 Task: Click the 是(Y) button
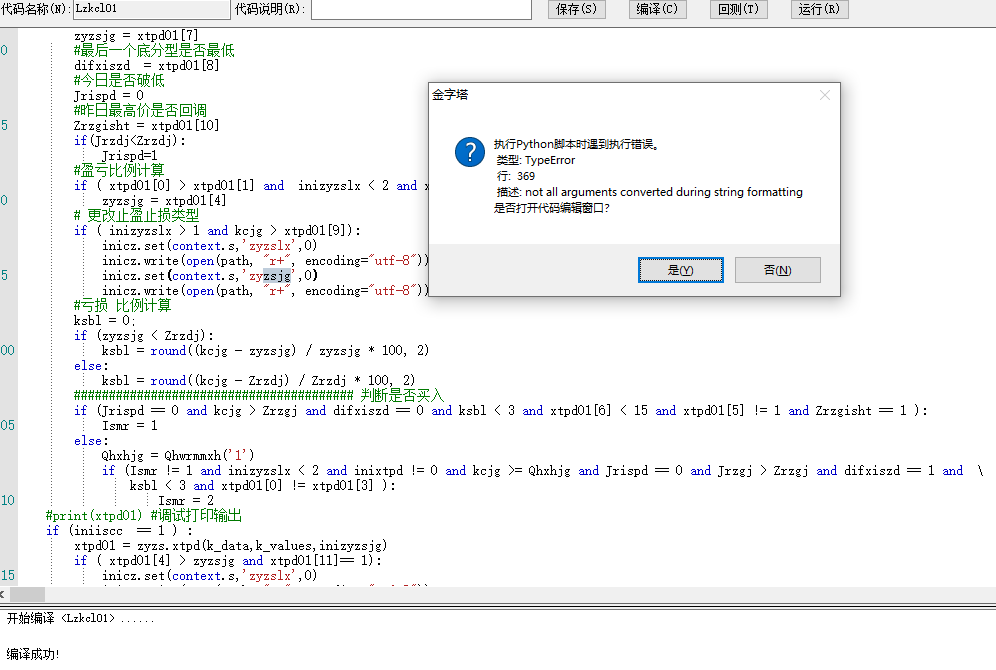click(680, 270)
